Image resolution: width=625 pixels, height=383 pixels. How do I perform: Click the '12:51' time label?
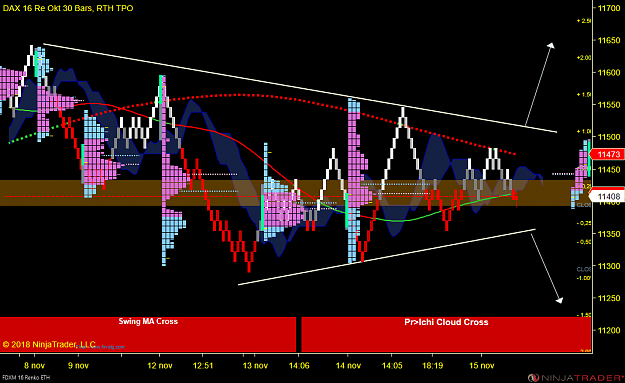coord(202,365)
